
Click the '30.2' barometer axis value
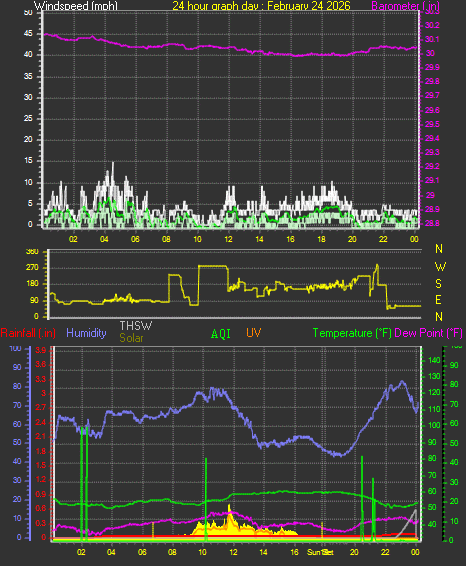[432, 25]
